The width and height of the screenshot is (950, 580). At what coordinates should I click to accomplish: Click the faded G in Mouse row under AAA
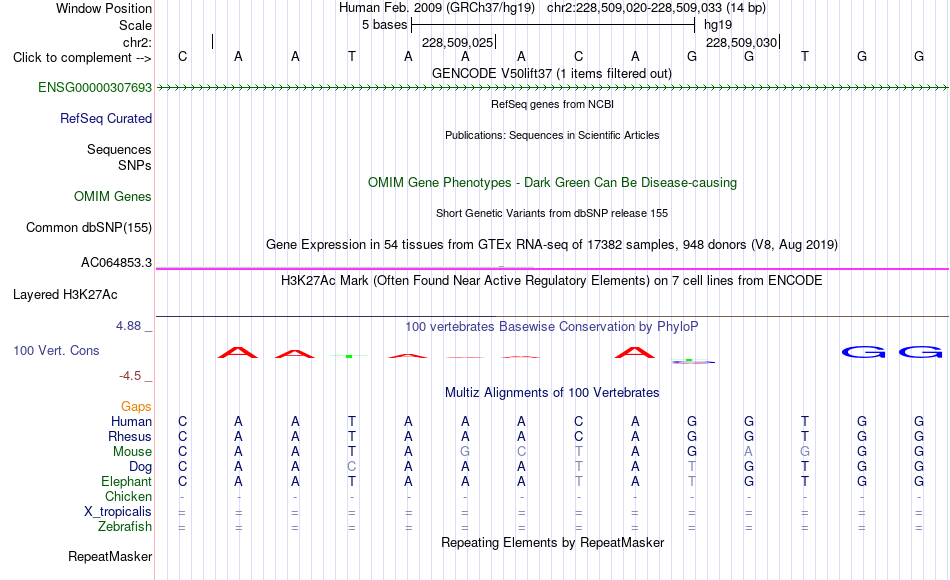pos(465,452)
